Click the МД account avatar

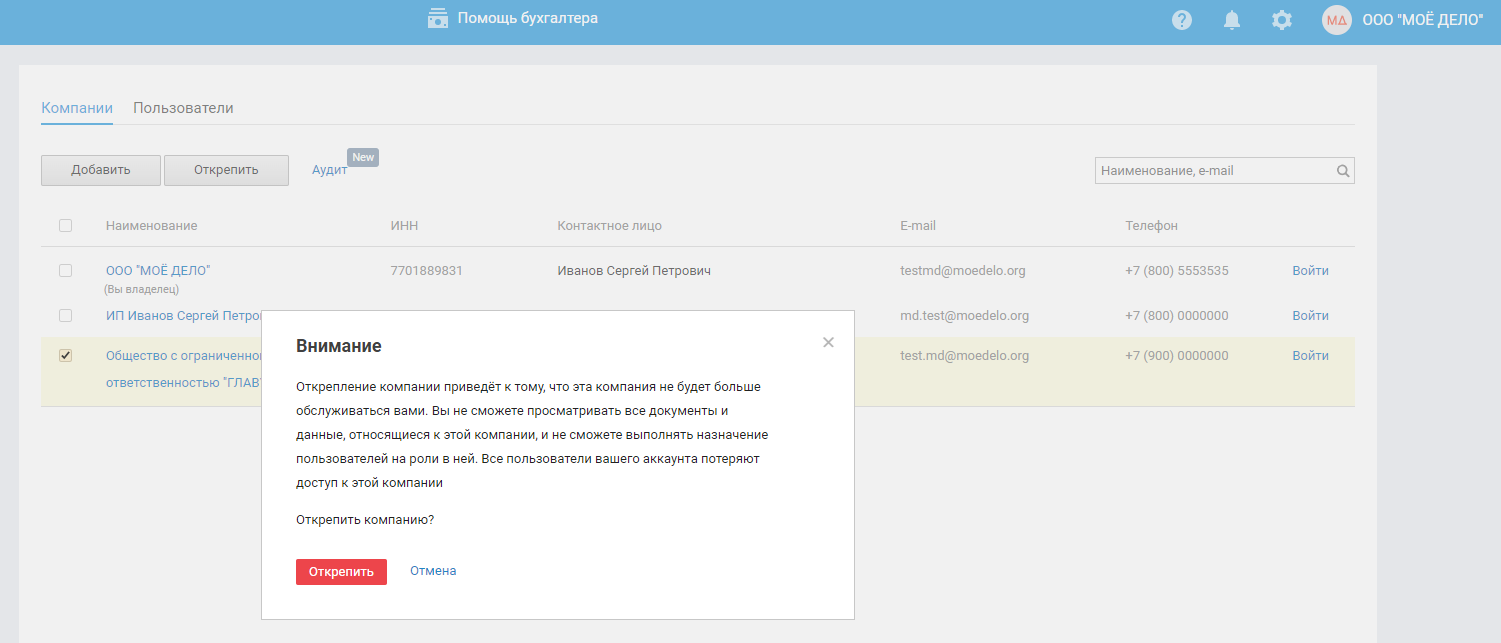pos(1337,20)
